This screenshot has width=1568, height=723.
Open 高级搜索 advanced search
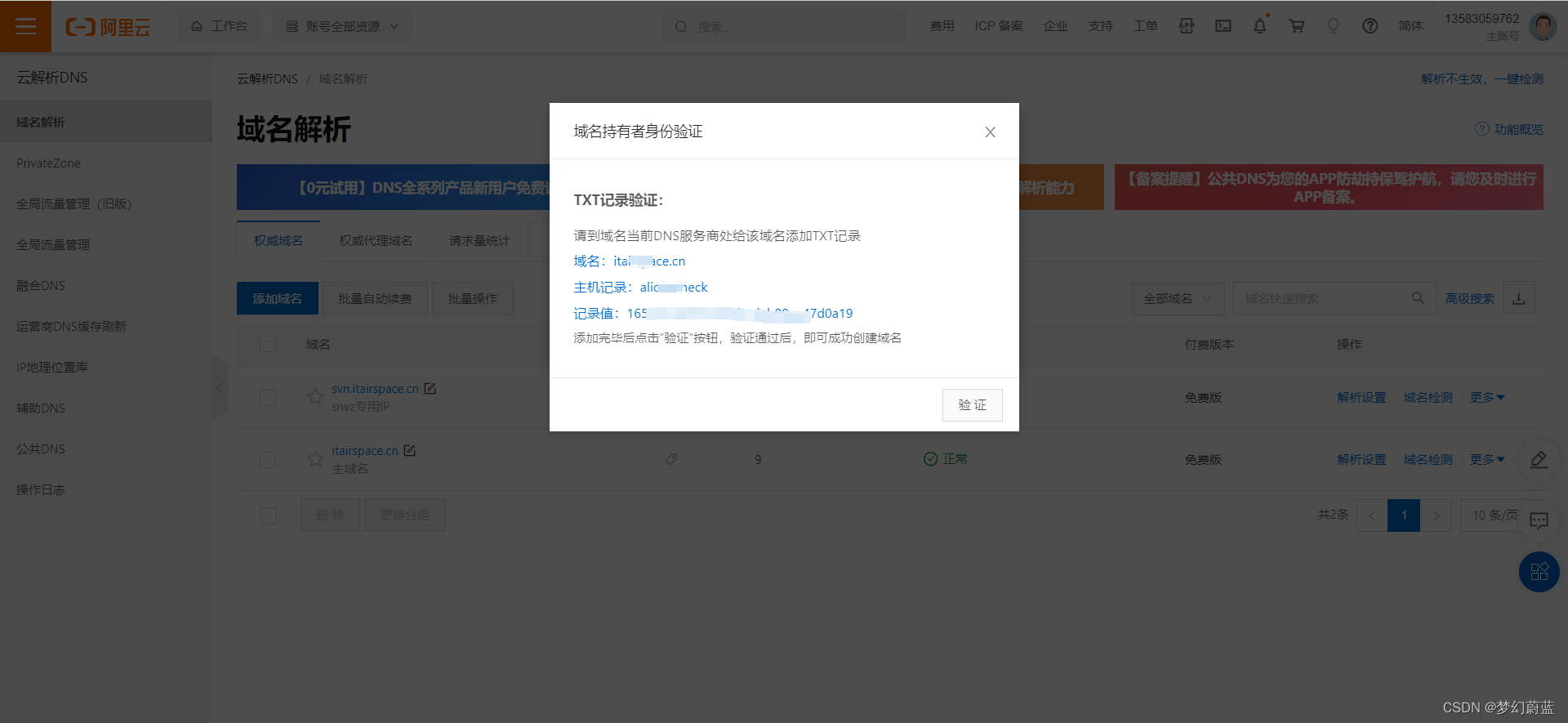coord(1469,298)
